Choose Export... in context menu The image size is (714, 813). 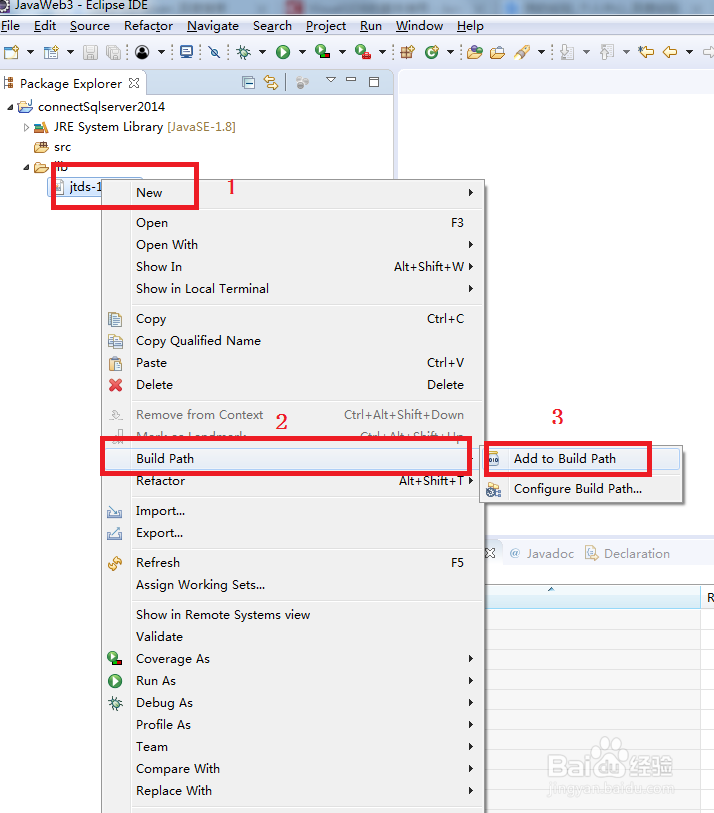tap(293, 533)
